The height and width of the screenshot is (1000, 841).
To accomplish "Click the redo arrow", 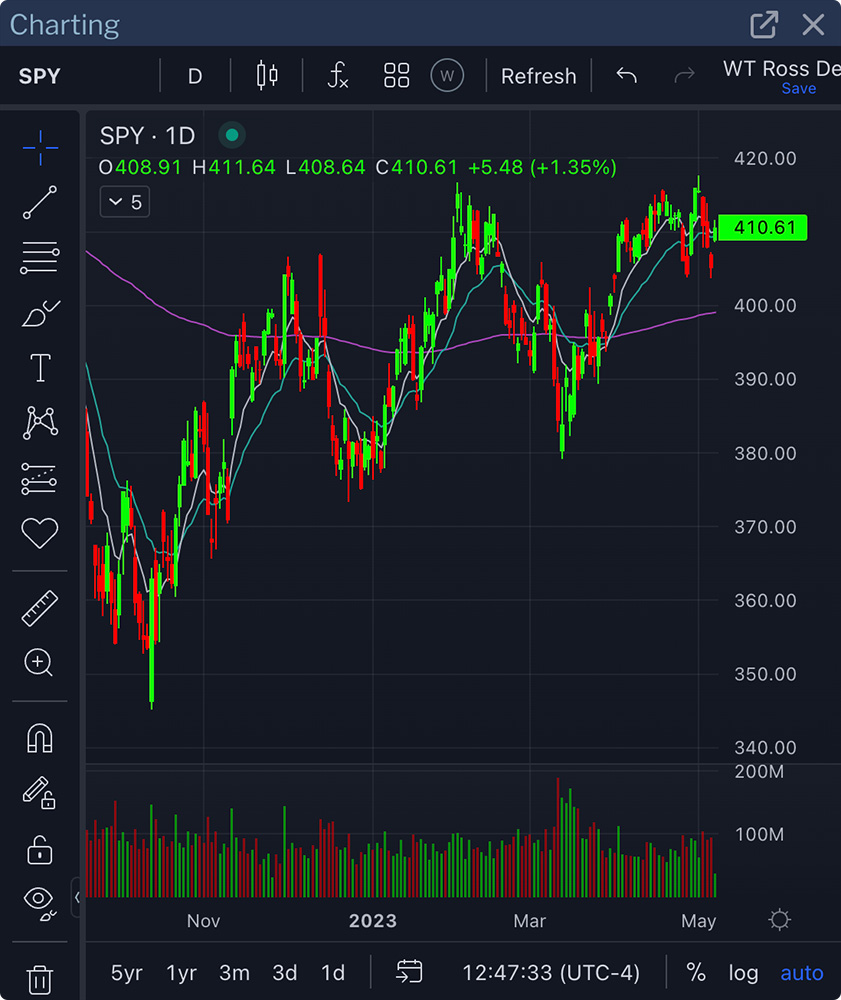I will click(x=684, y=75).
